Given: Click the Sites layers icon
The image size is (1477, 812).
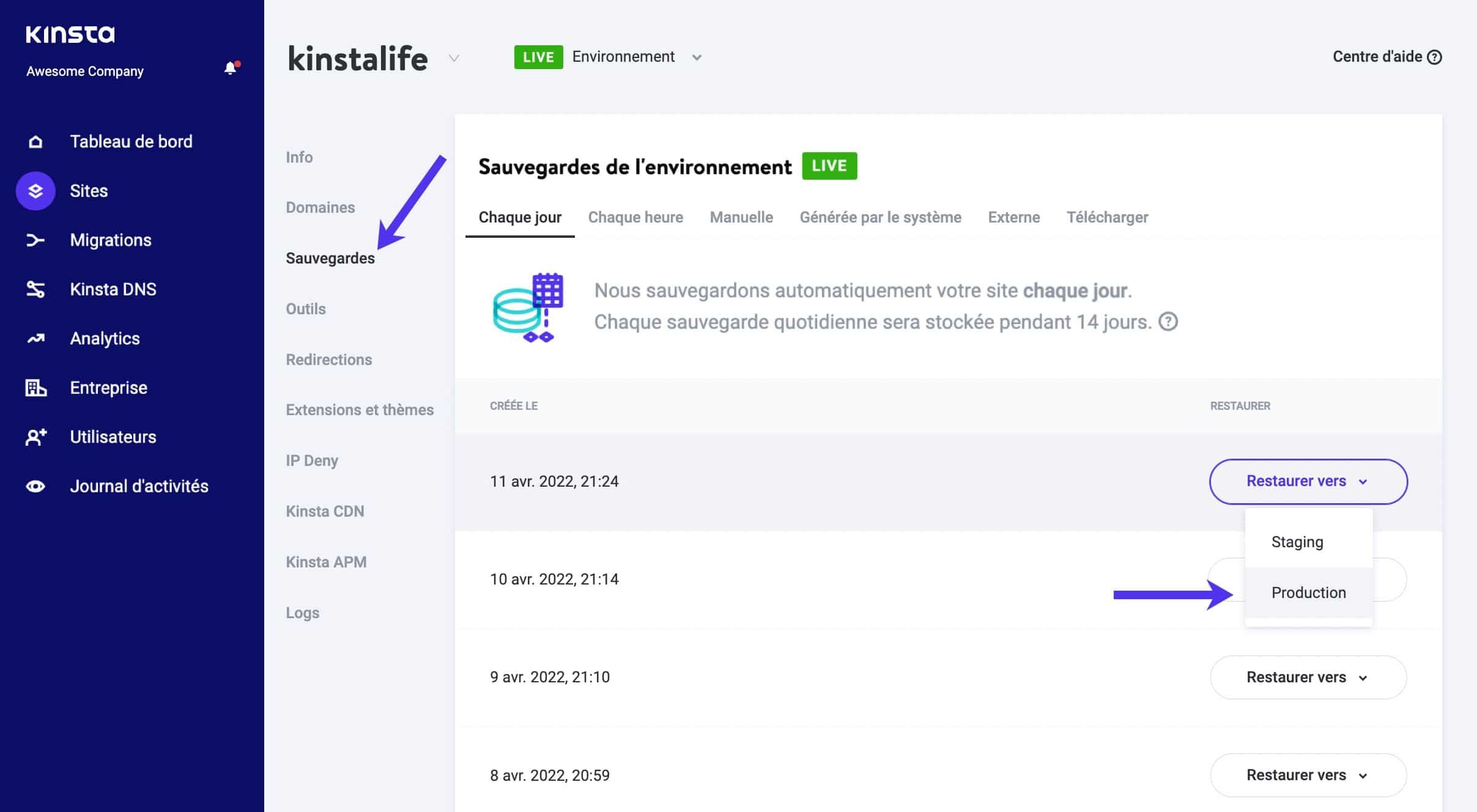Looking at the screenshot, I should click(35, 191).
